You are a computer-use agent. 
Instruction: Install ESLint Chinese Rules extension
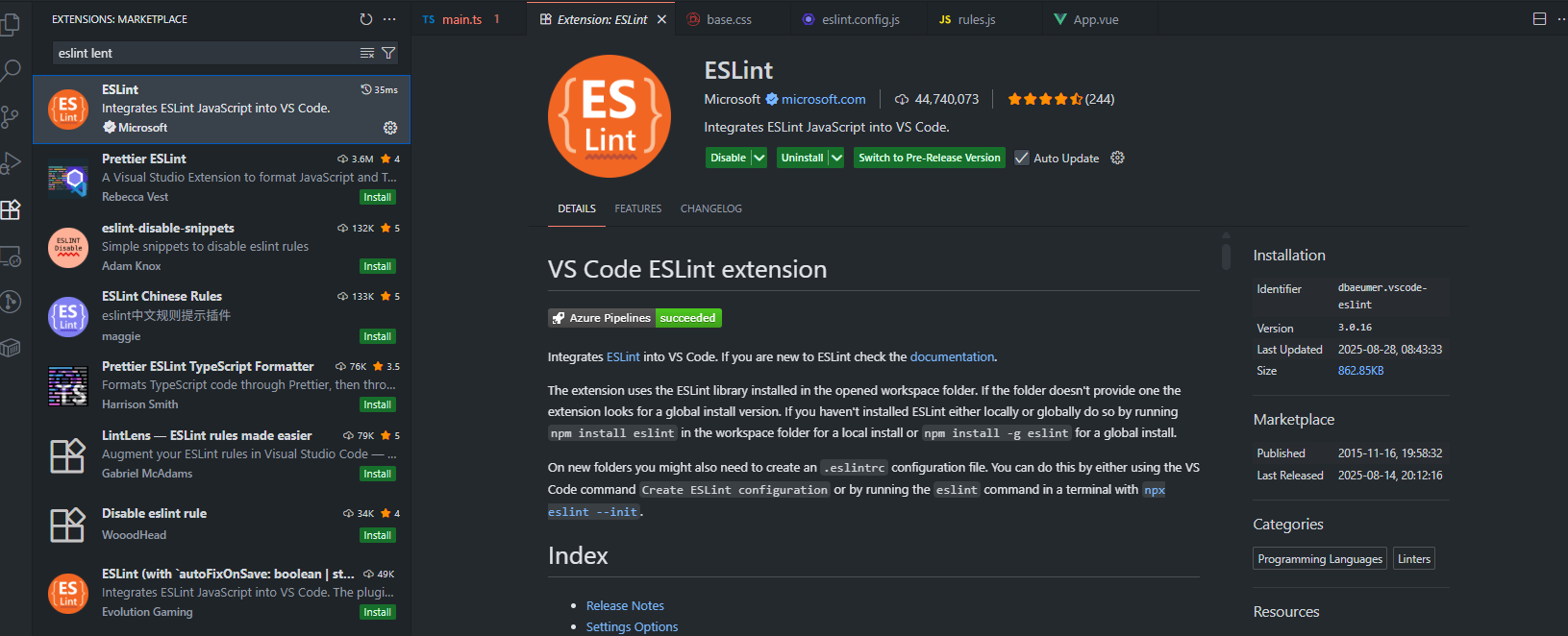pos(377,336)
